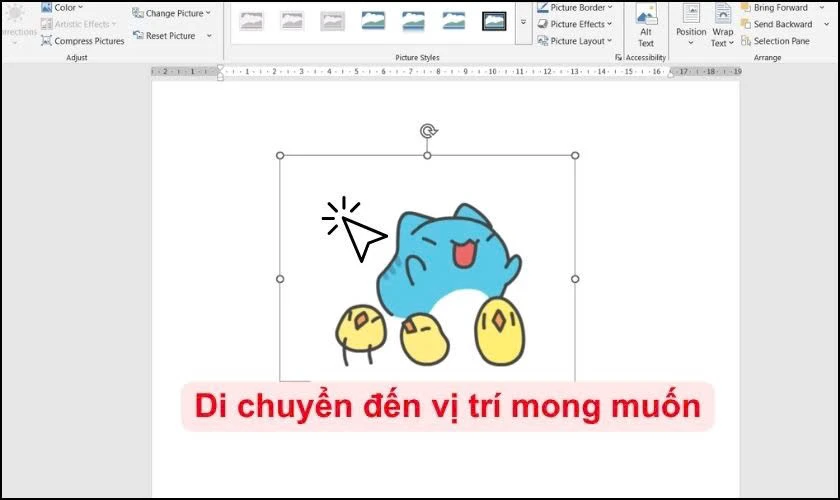Screen dimensions: 840x500
Task: Open Artistic Effects dropdown
Action: coord(78,24)
